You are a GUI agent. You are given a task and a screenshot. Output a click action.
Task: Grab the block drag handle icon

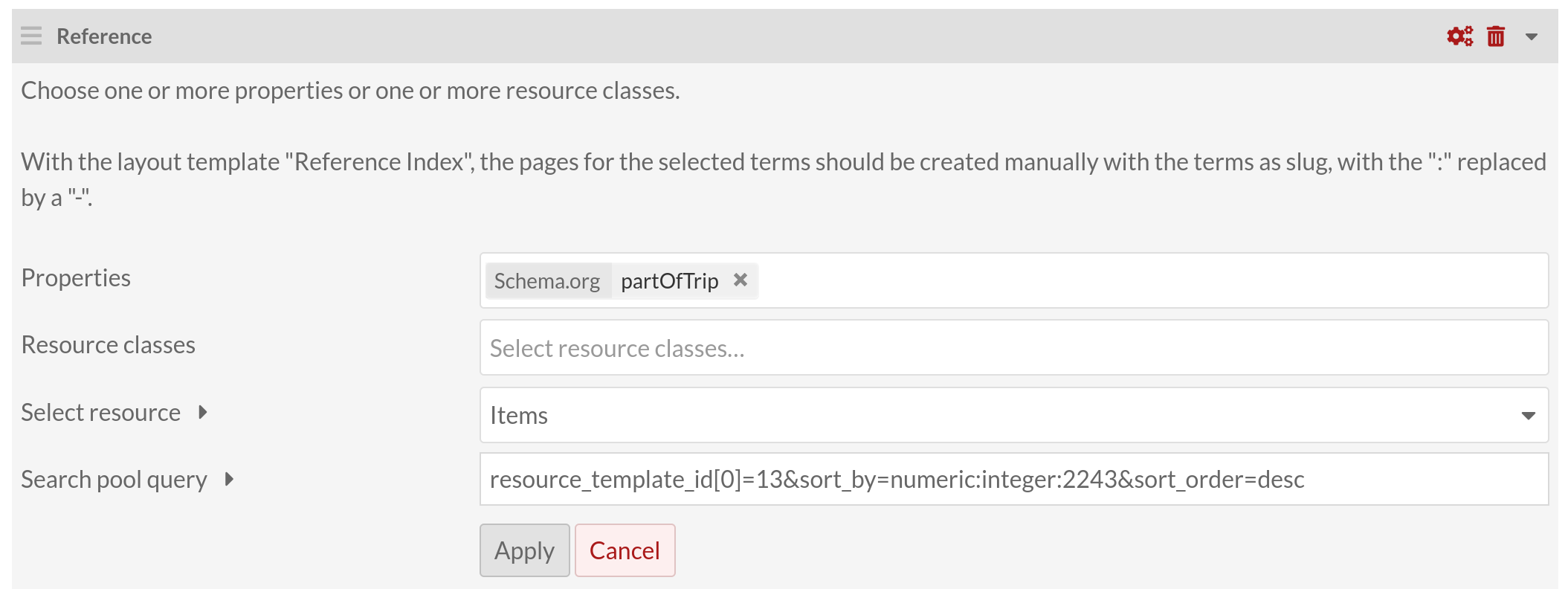coord(31,36)
